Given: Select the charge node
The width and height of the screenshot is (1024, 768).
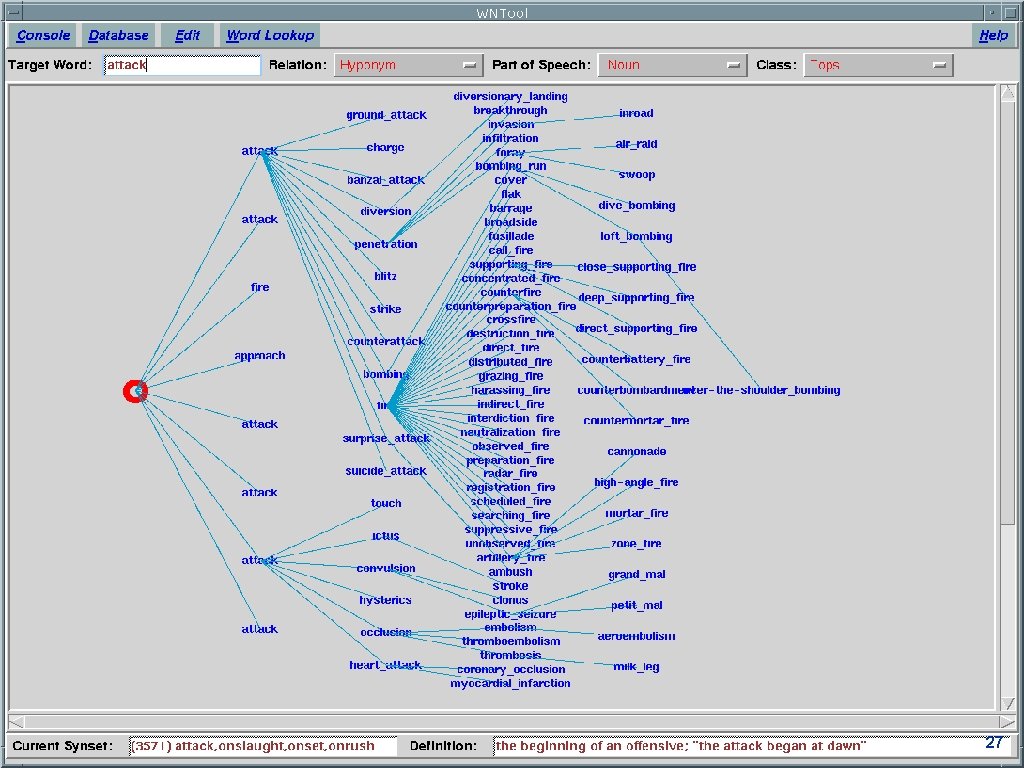Looking at the screenshot, I should click(385, 148).
